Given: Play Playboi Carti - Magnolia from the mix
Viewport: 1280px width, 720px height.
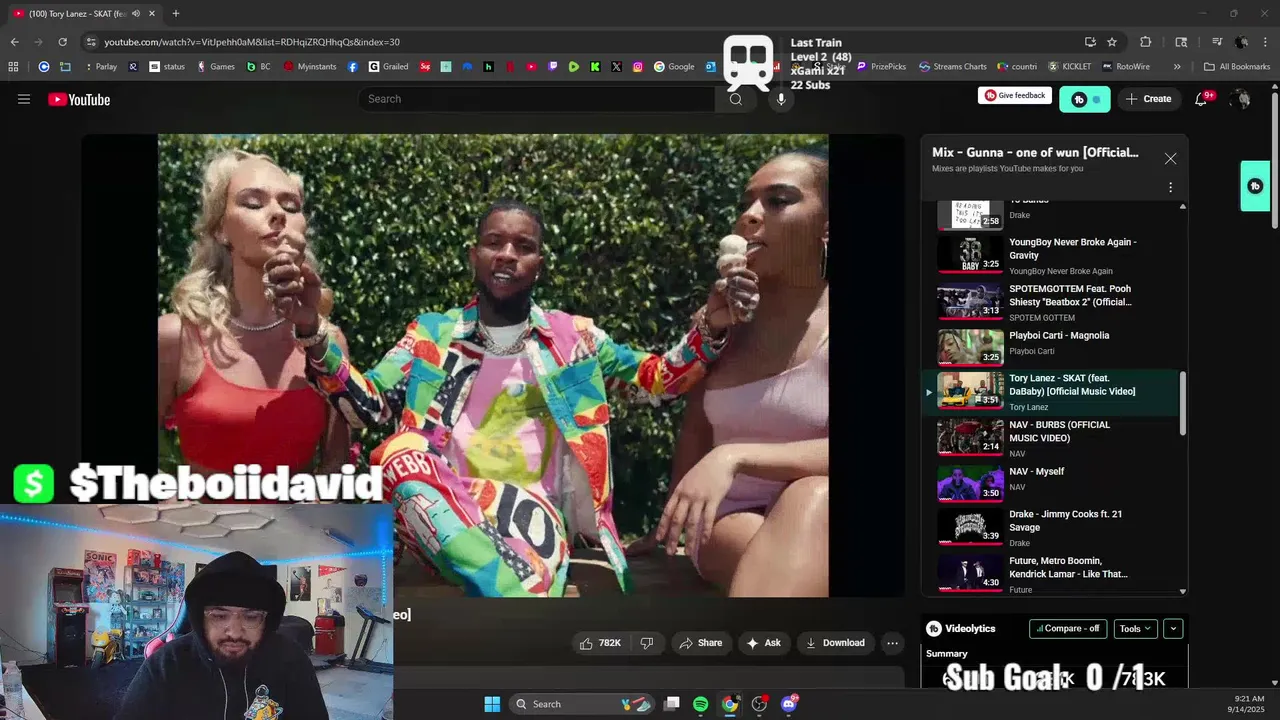Looking at the screenshot, I should [1051, 346].
